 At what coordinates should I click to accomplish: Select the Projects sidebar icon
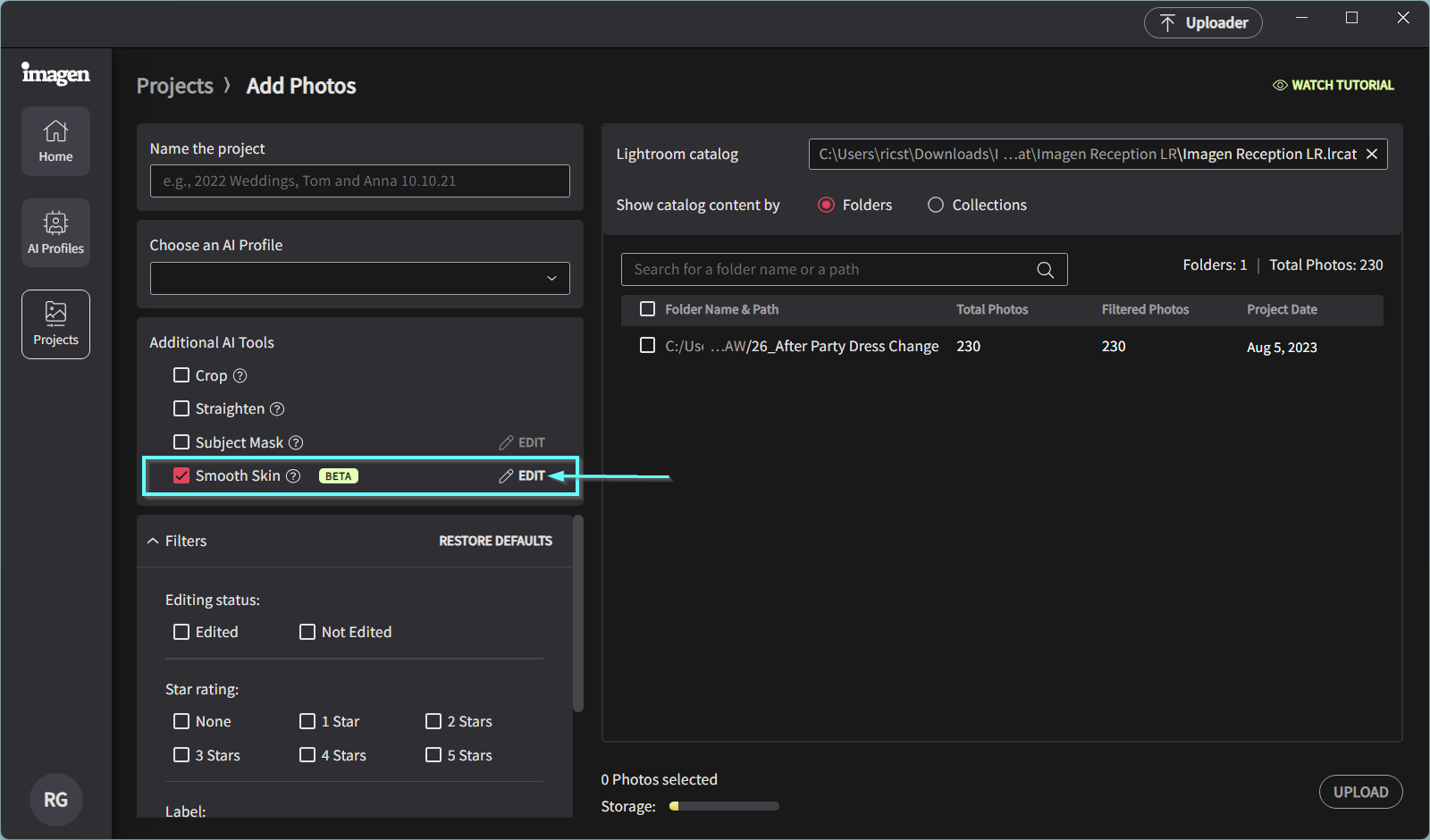[x=55, y=324]
